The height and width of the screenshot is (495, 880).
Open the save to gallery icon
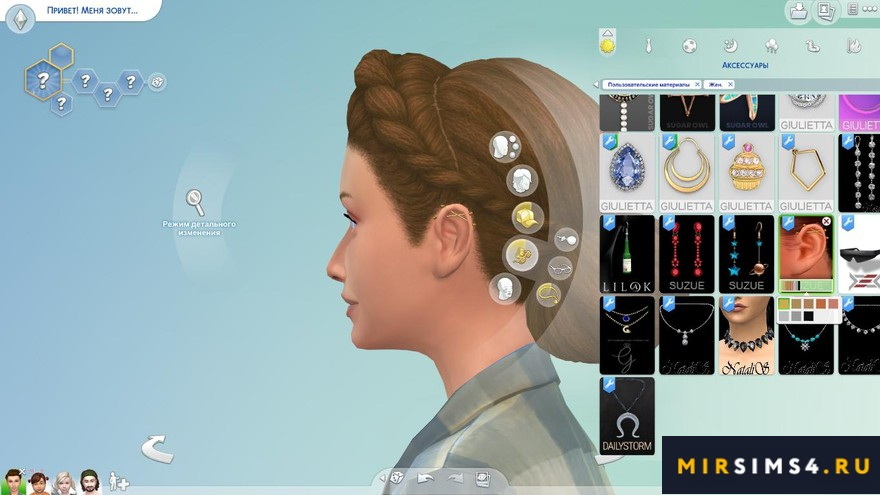click(798, 11)
